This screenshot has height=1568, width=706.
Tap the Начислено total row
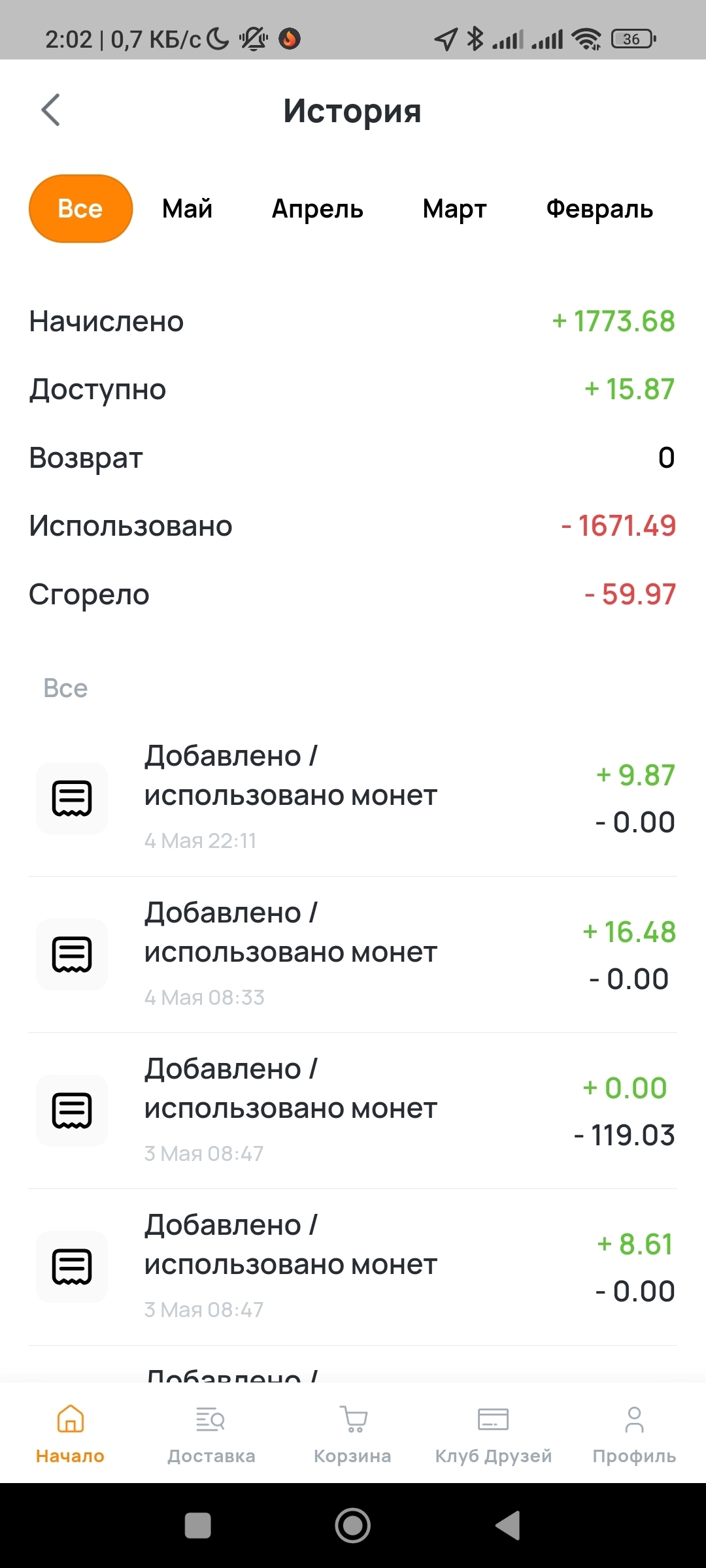pos(353,321)
